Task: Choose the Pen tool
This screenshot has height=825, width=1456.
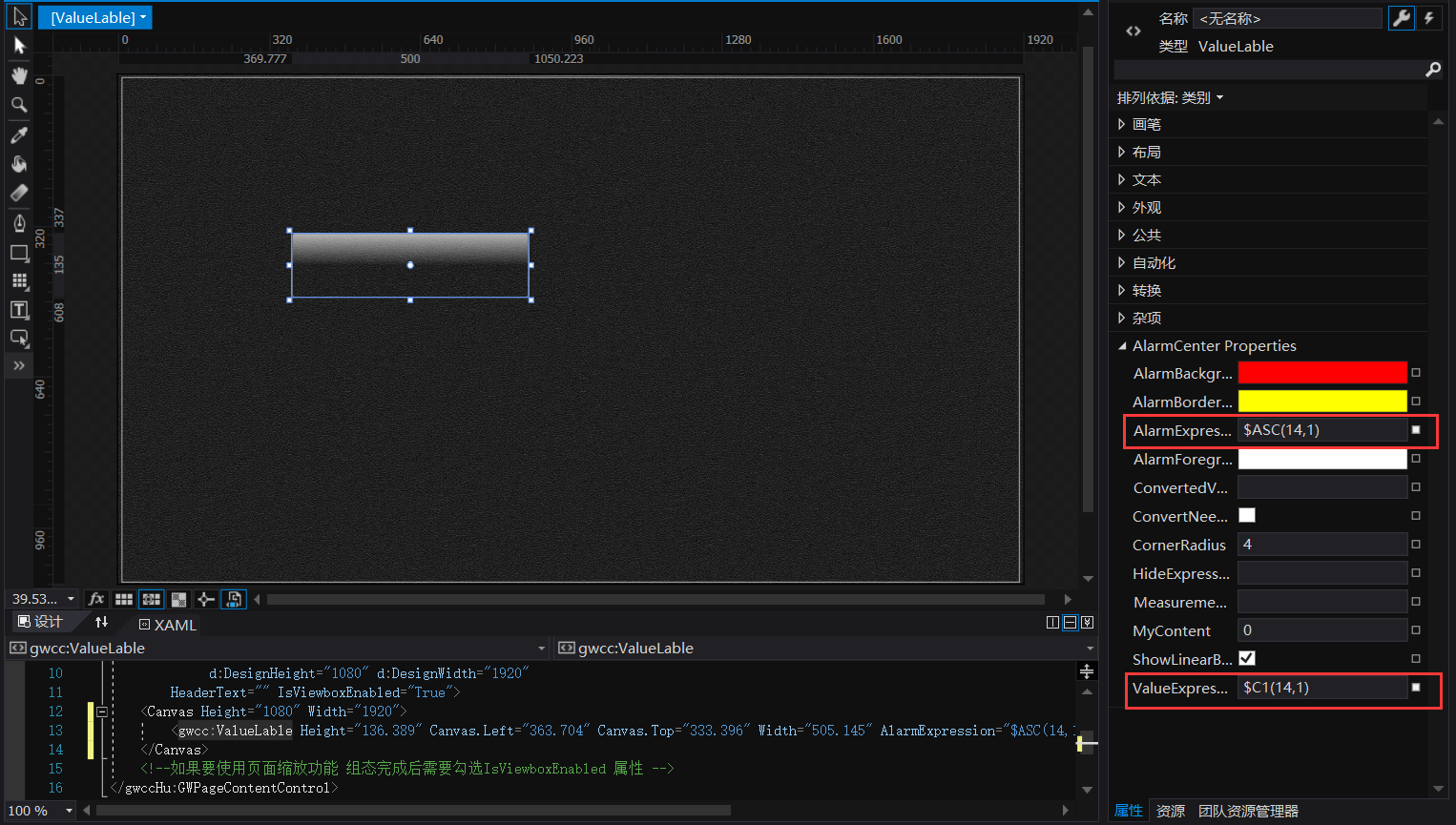Action: pyautogui.click(x=19, y=223)
